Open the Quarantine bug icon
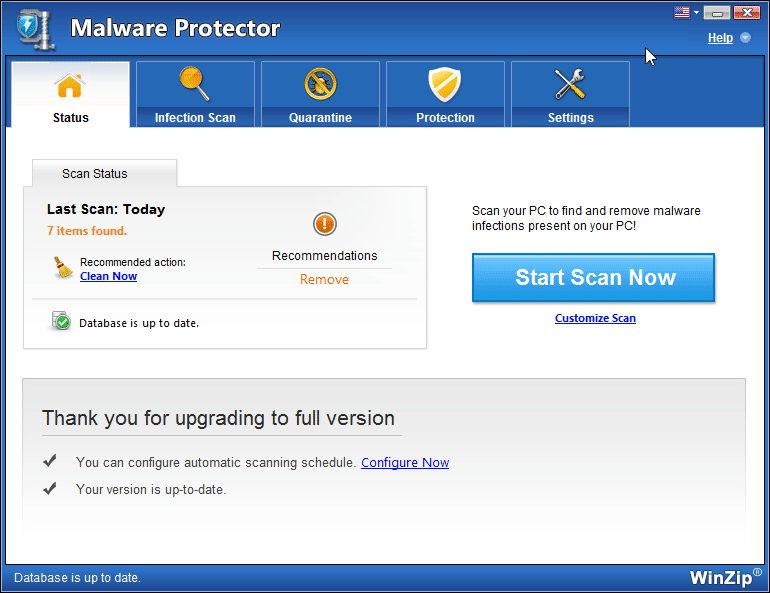770x593 pixels. [320, 85]
